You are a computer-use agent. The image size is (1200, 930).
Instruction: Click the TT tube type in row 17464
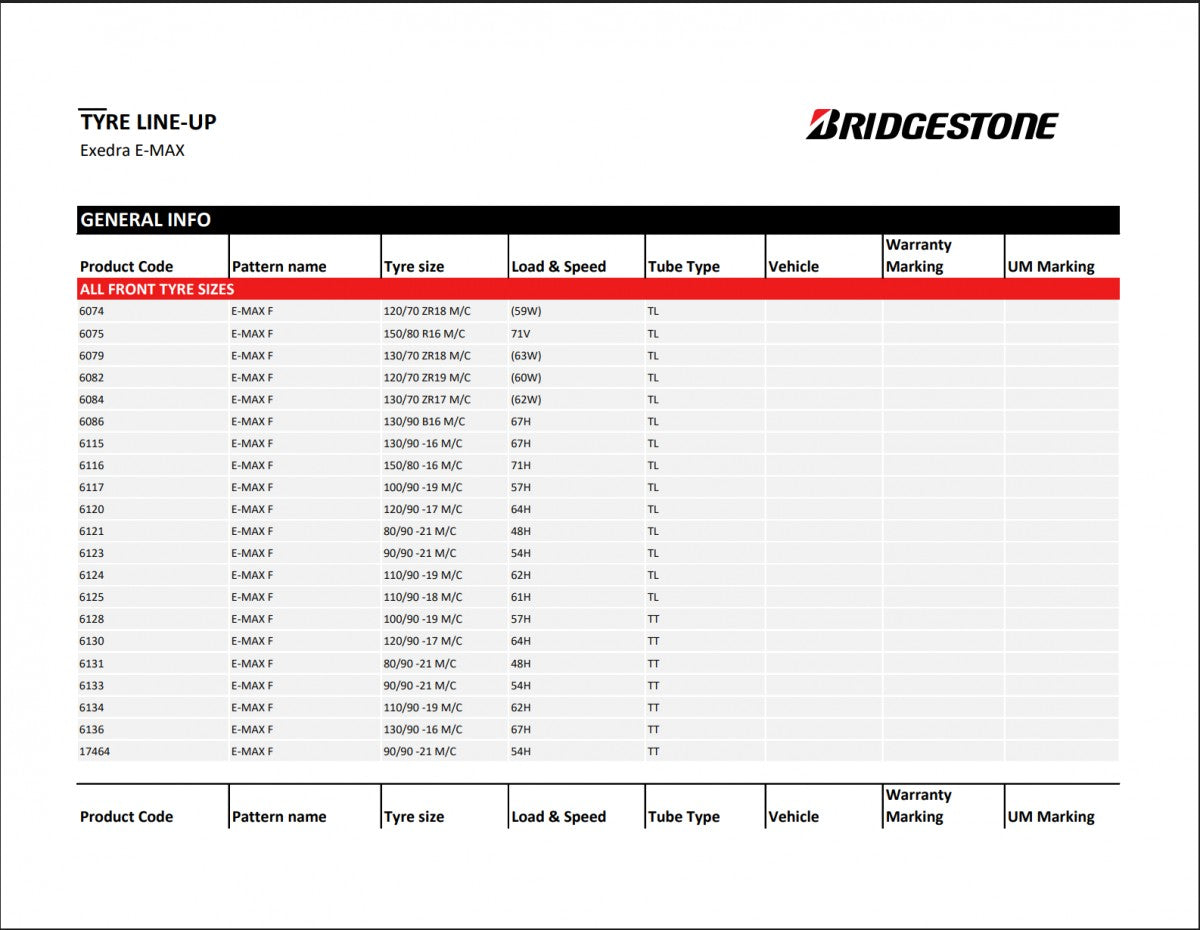tap(653, 751)
